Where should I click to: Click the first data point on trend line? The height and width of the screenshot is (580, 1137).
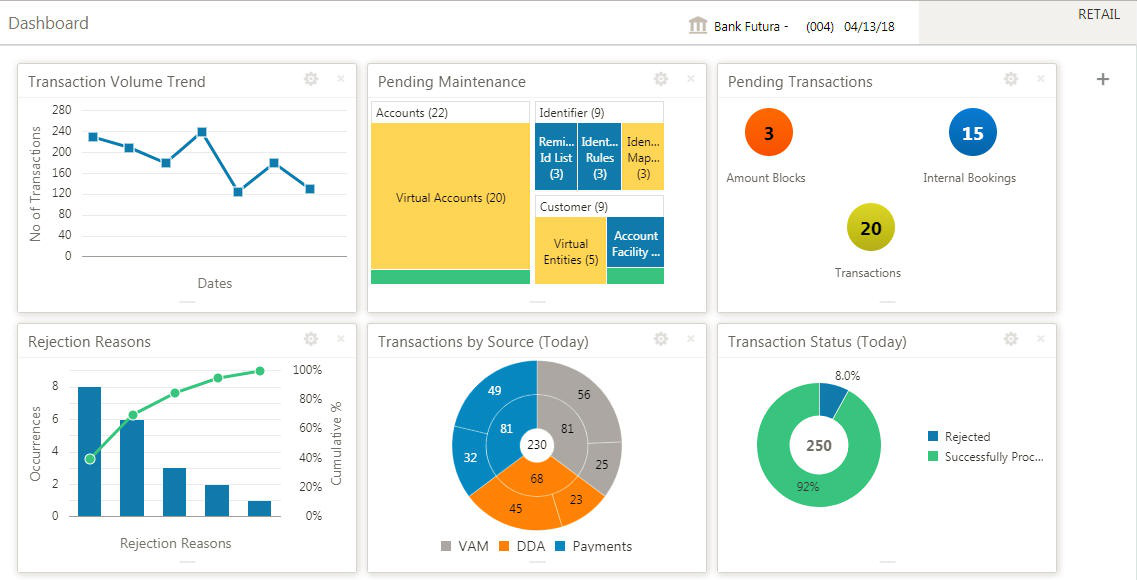[x=93, y=137]
